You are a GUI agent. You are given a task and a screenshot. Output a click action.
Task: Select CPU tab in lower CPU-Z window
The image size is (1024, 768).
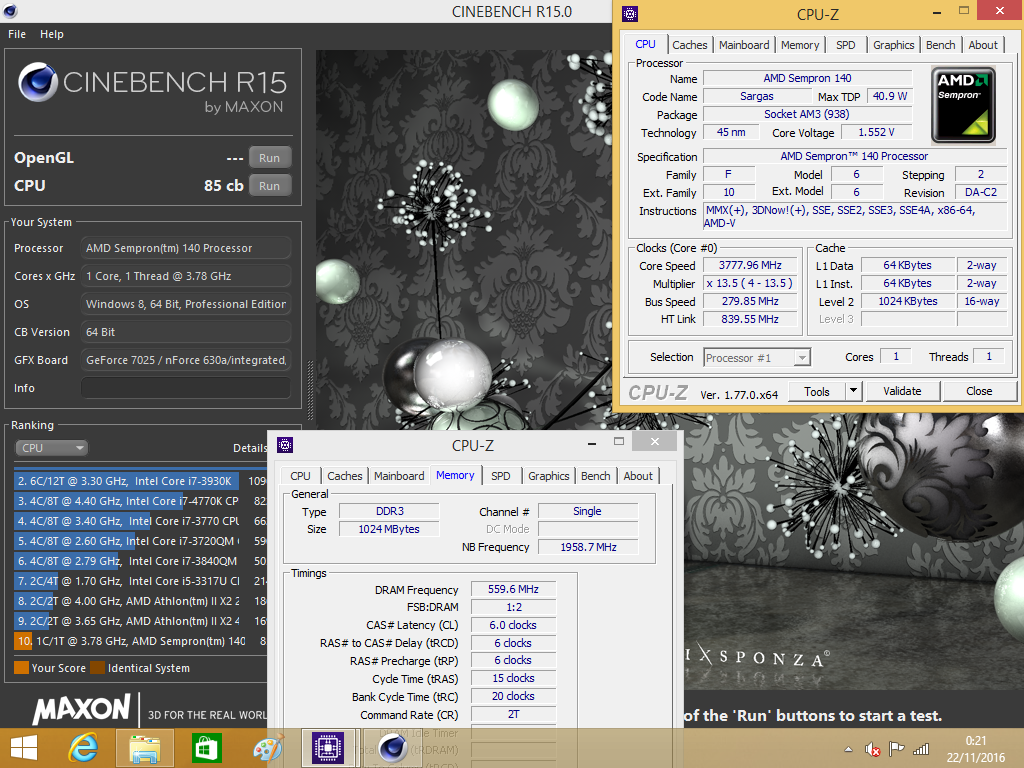300,476
